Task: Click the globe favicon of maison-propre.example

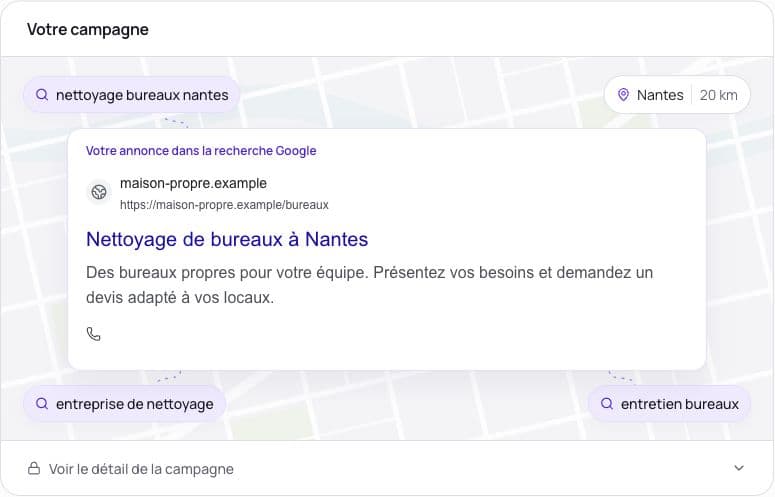Action: point(99,192)
